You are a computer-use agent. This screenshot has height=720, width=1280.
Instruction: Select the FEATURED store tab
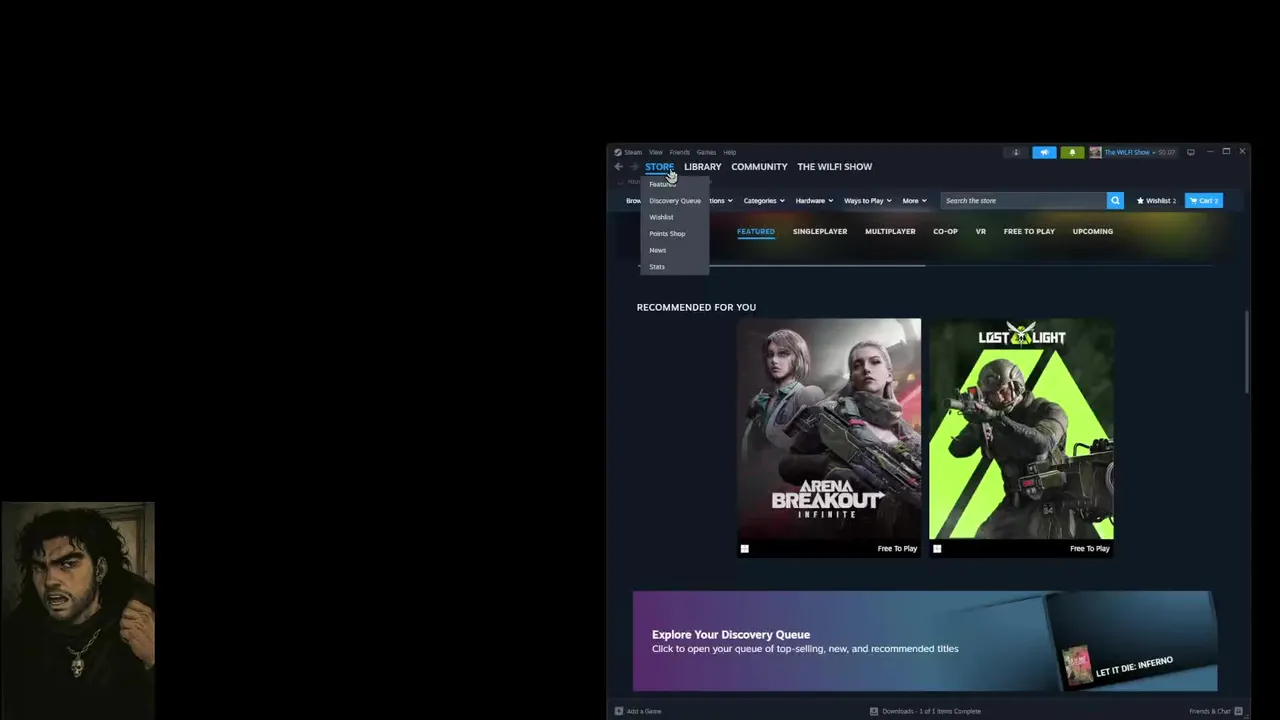tap(755, 231)
